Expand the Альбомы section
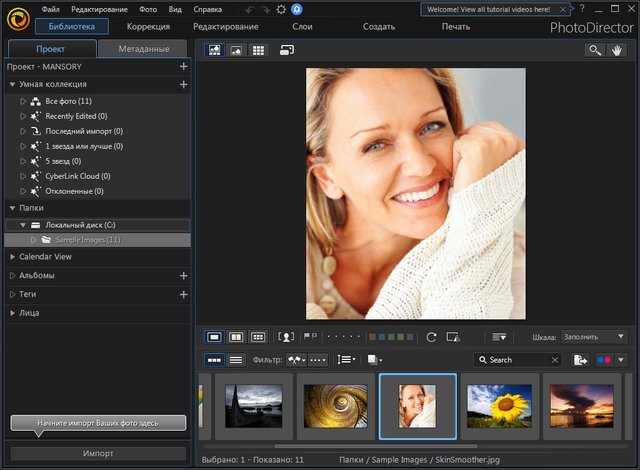640x470 pixels. [x=12, y=276]
